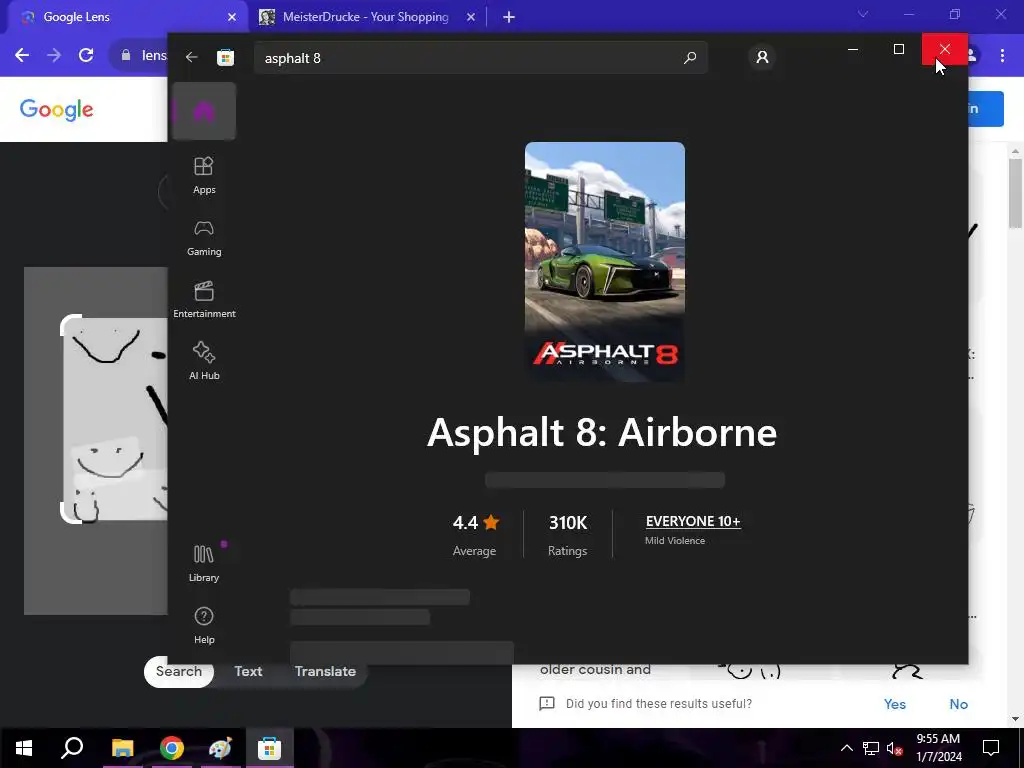Screen dimensions: 1024x768
Task: Select the Text mode in Google Lens
Action: point(248,671)
